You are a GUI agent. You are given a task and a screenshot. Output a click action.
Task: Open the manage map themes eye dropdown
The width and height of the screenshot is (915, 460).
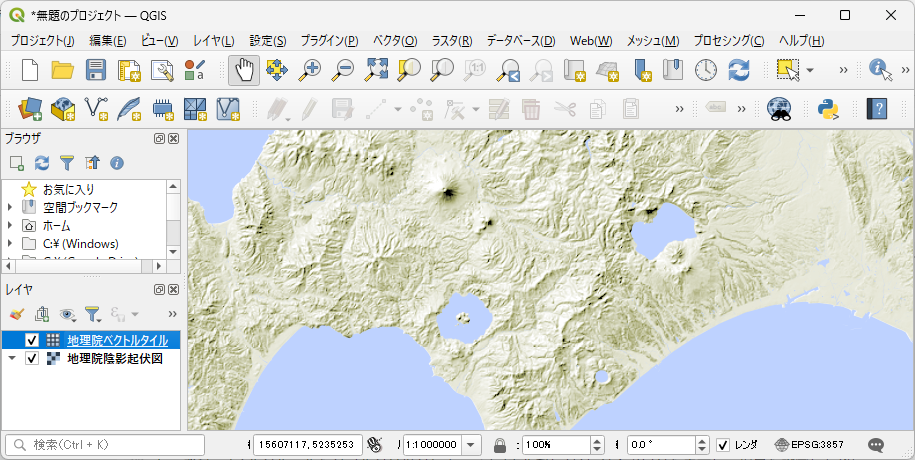(x=68, y=315)
